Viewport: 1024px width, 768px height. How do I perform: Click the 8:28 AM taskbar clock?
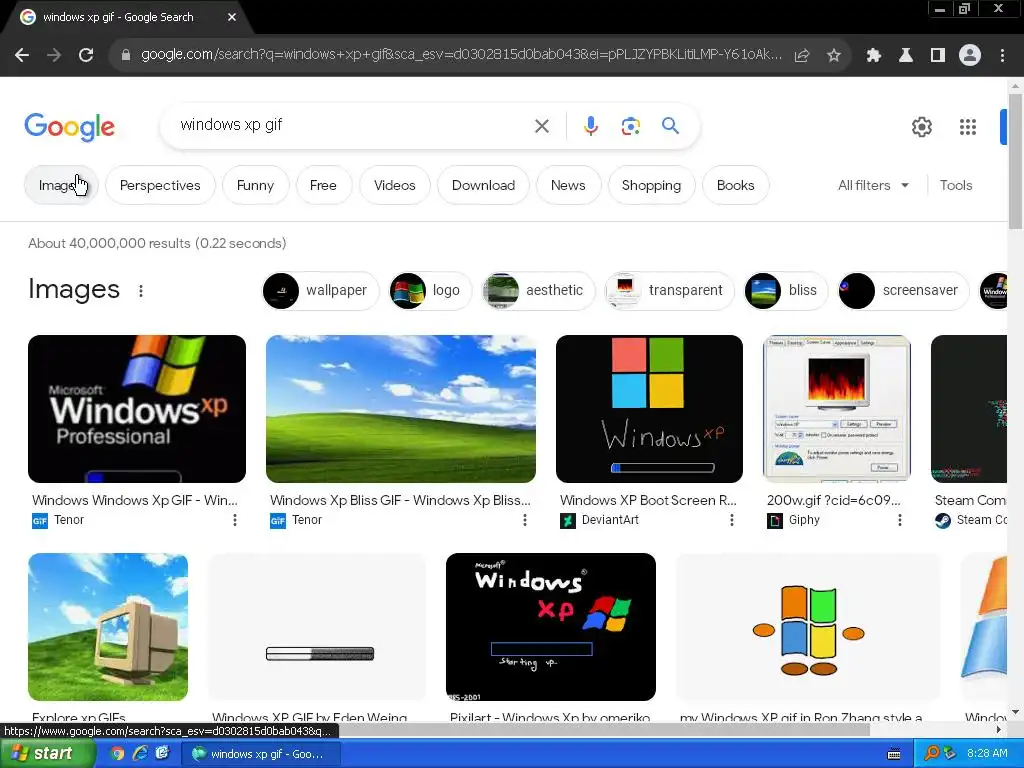pyautogui.click(x=987, y=754)
